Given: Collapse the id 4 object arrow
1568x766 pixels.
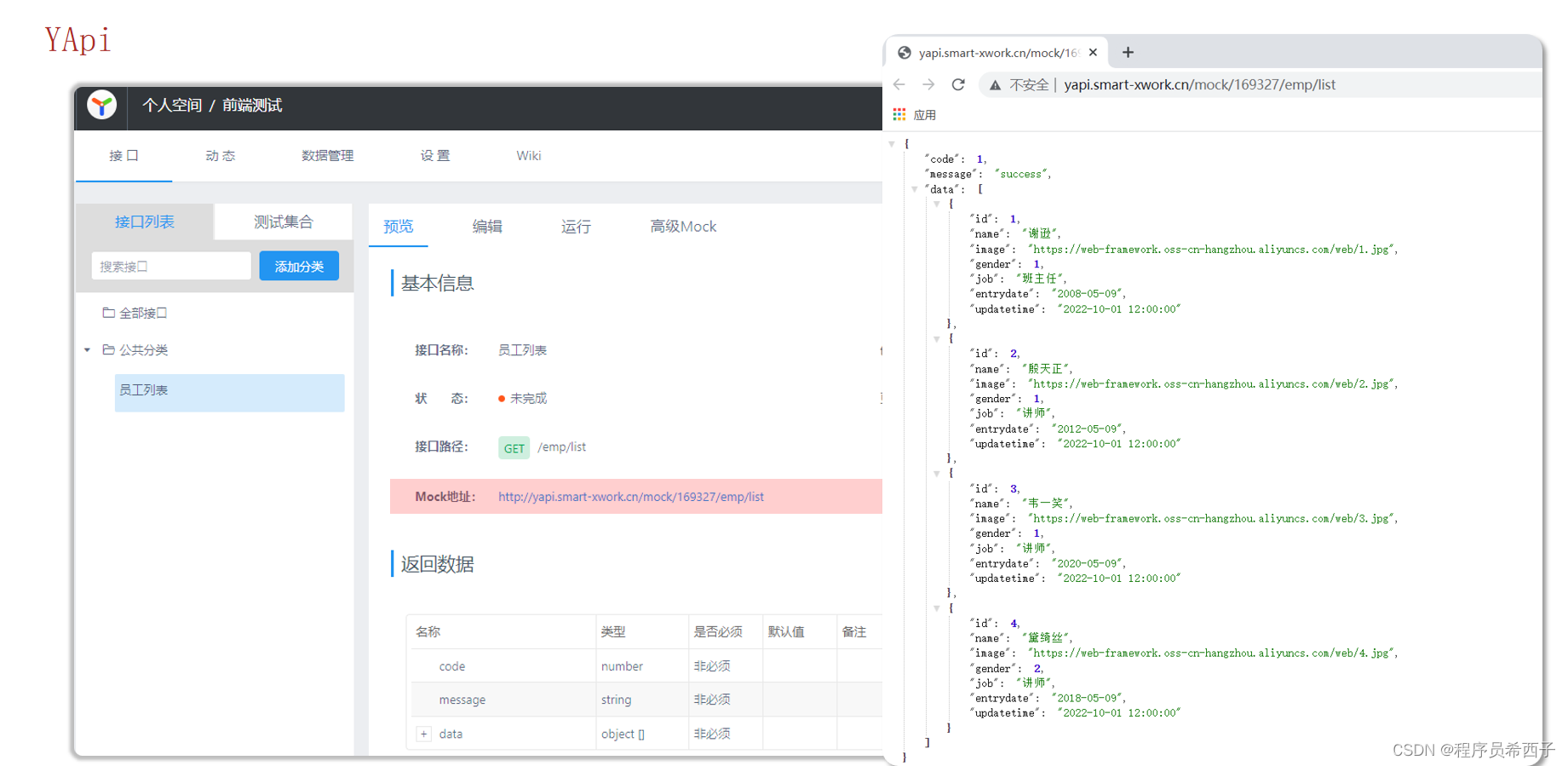Looking at the screenshot, I should (x=937, y=608).
